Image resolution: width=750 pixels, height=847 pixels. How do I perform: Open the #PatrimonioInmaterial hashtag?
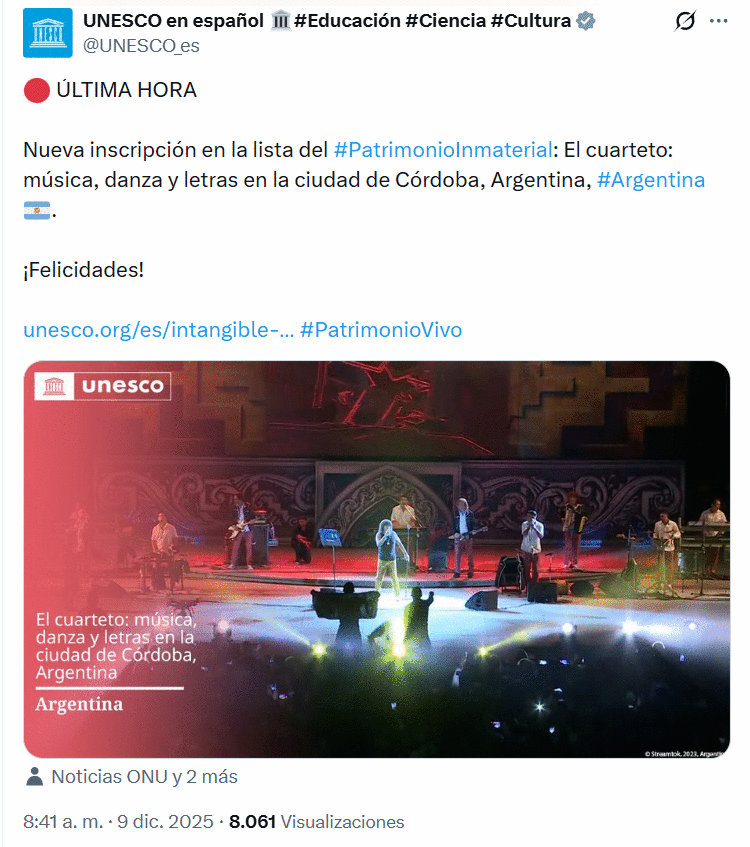[x=443, y=150]
